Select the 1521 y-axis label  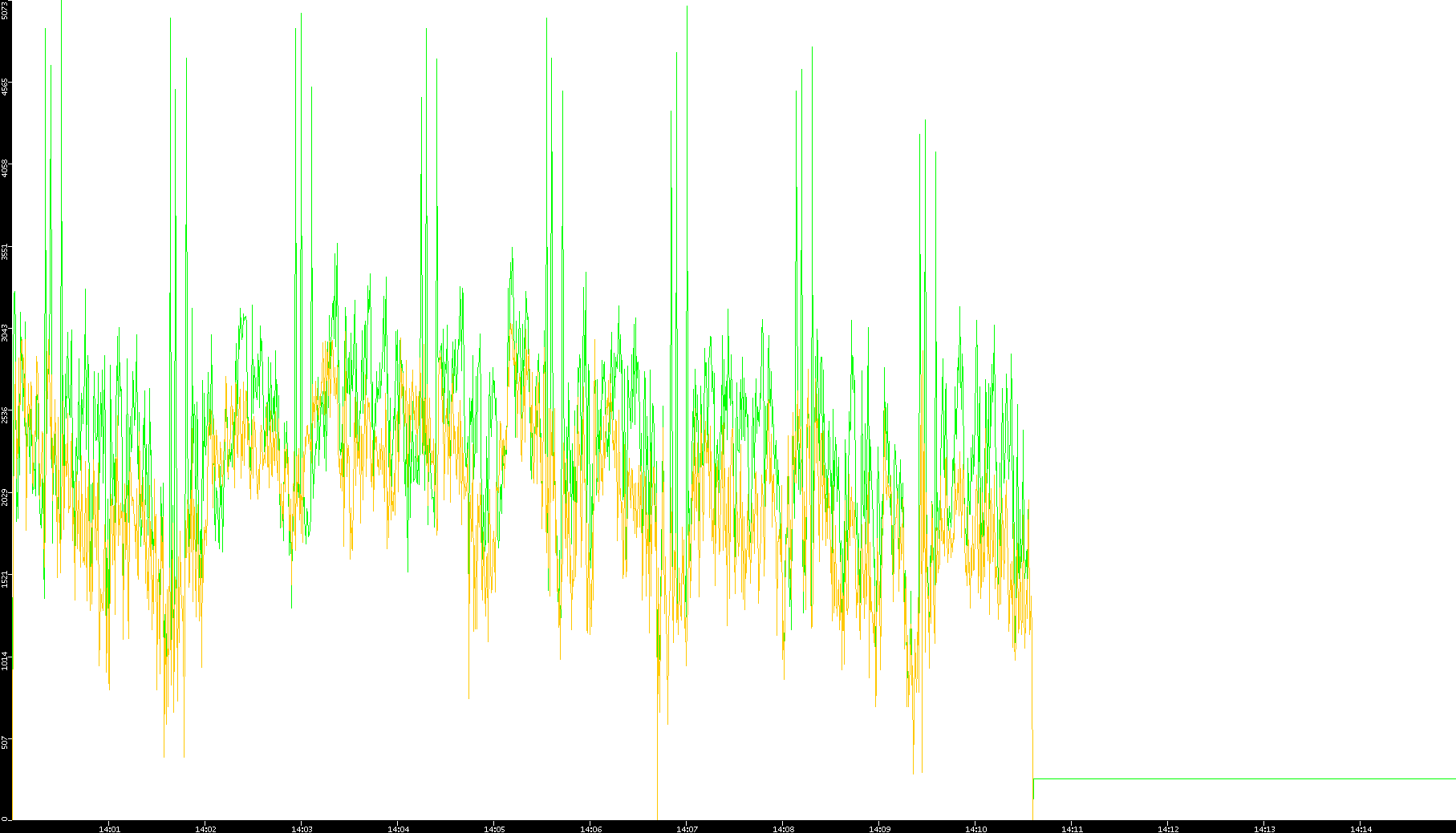point(6,579)
